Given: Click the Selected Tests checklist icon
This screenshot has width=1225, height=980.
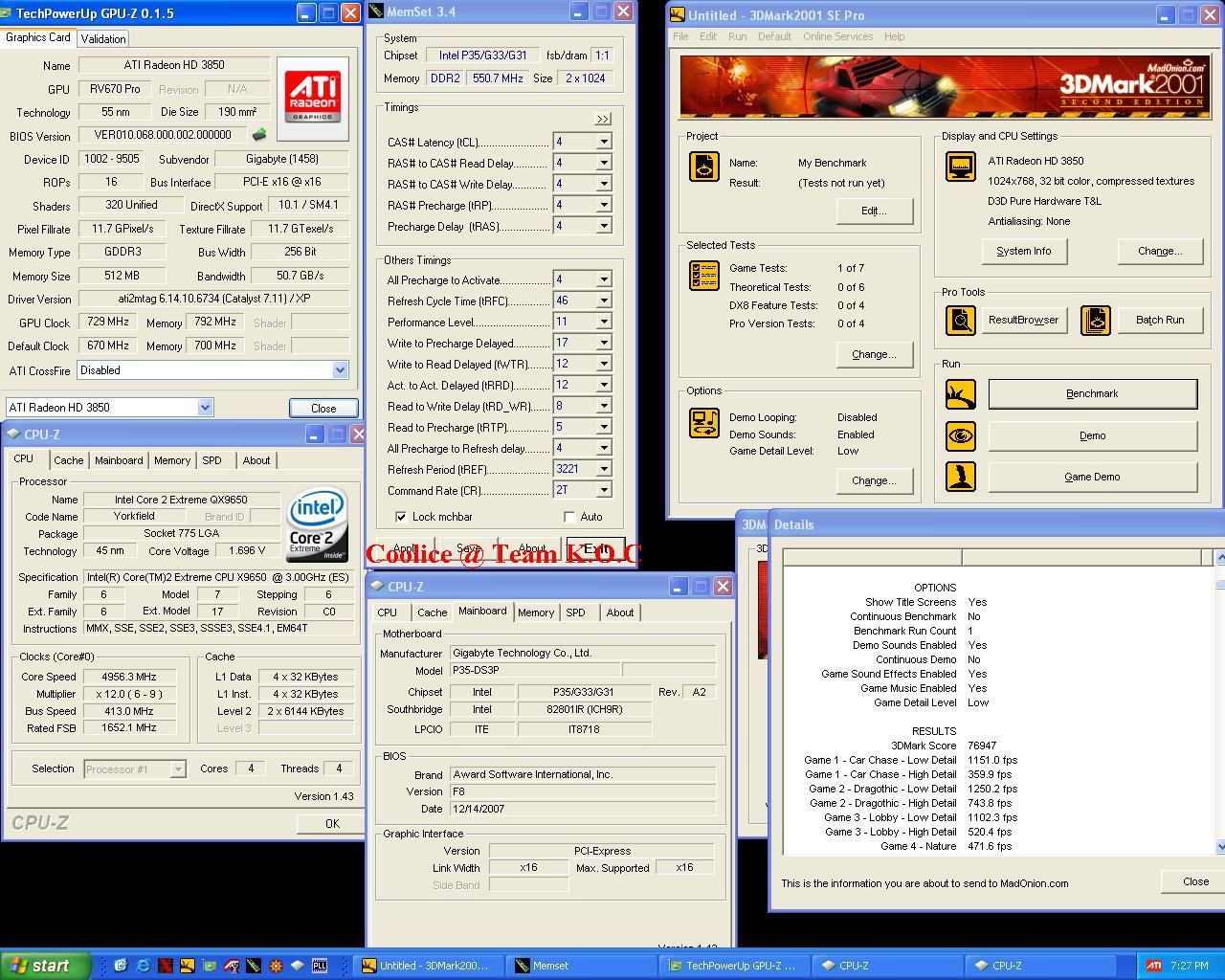Looking at the screenshot, I should (x=704, y=276).
